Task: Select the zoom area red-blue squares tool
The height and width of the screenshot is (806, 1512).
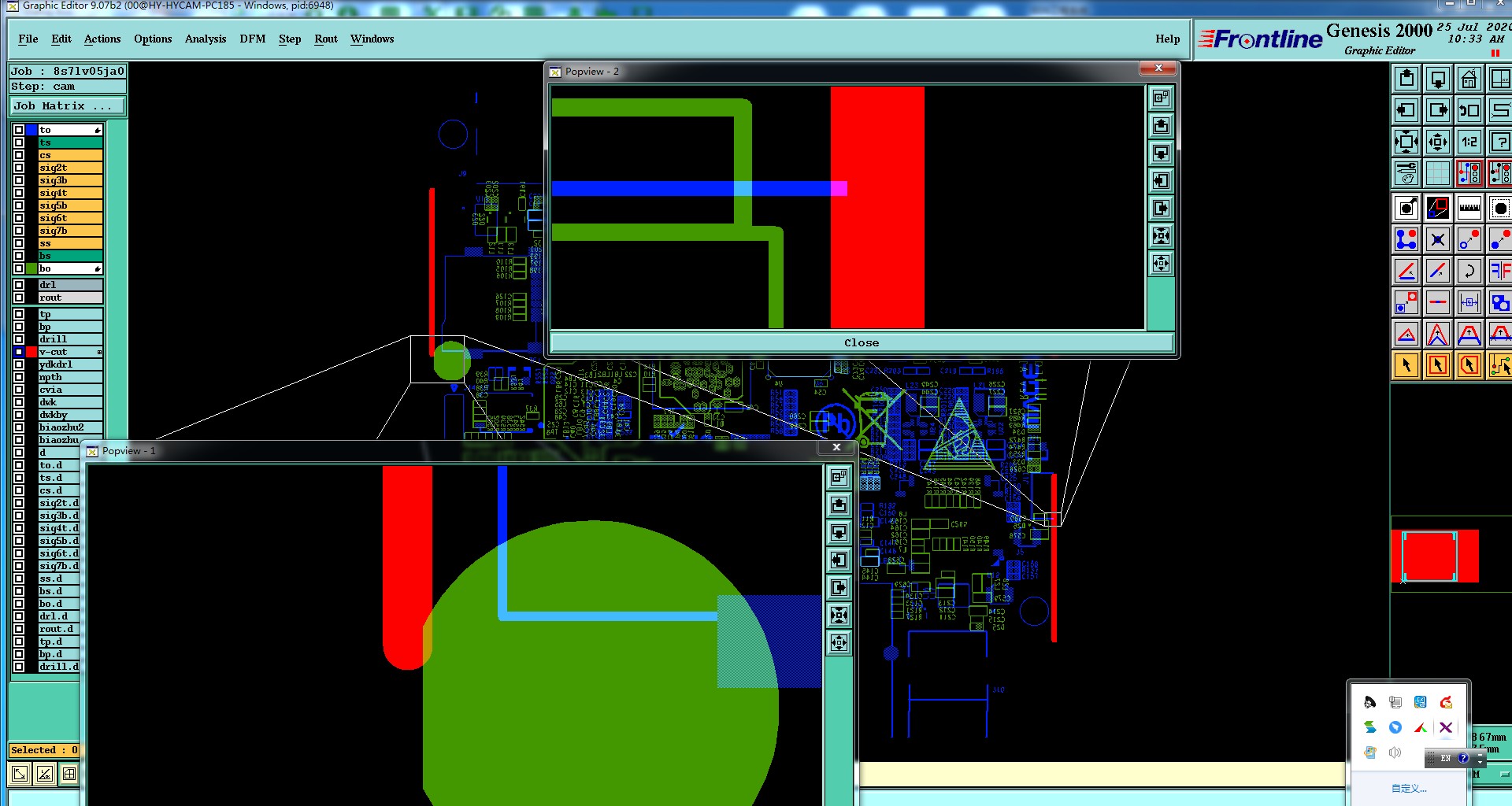Action: tap(1438, 209)
